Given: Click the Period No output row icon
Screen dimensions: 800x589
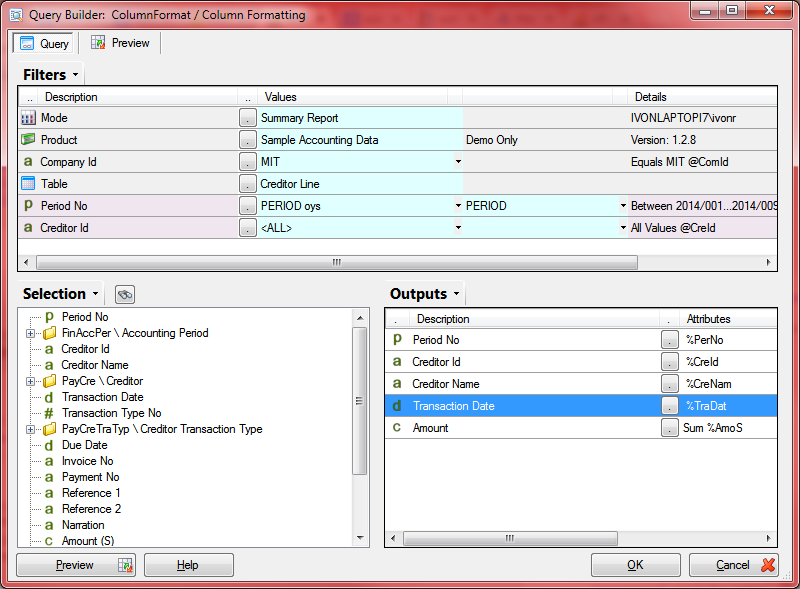Looking at the screenshot, I should coord(397,339).
